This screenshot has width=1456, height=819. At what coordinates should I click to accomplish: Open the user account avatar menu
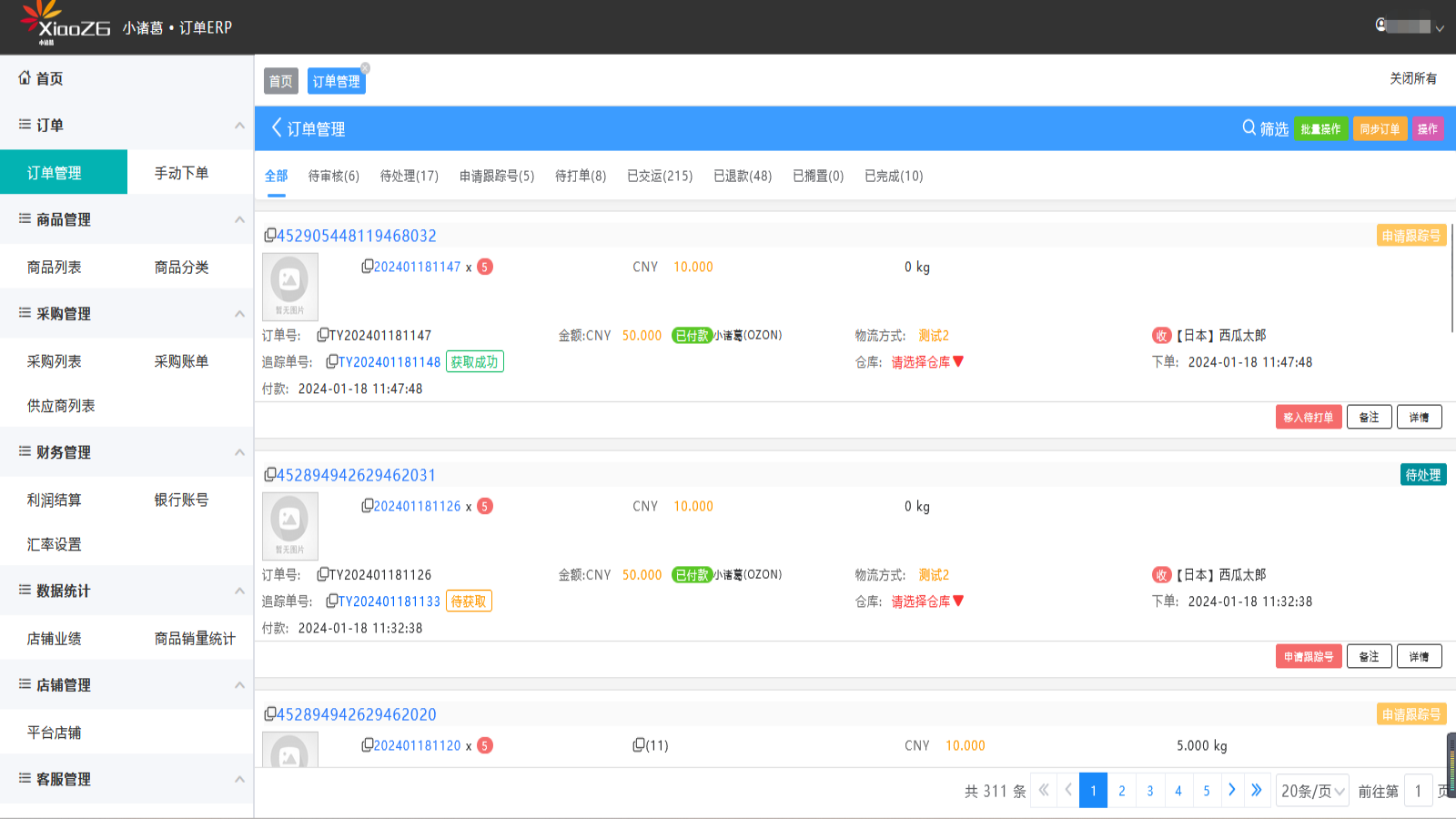1381,25
